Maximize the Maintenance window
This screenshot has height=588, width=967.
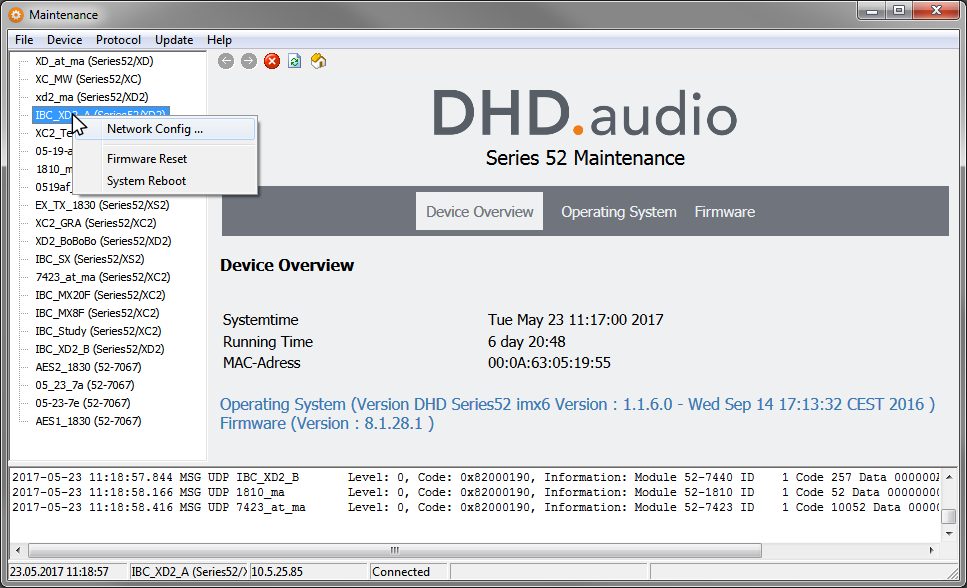(899, 11)
